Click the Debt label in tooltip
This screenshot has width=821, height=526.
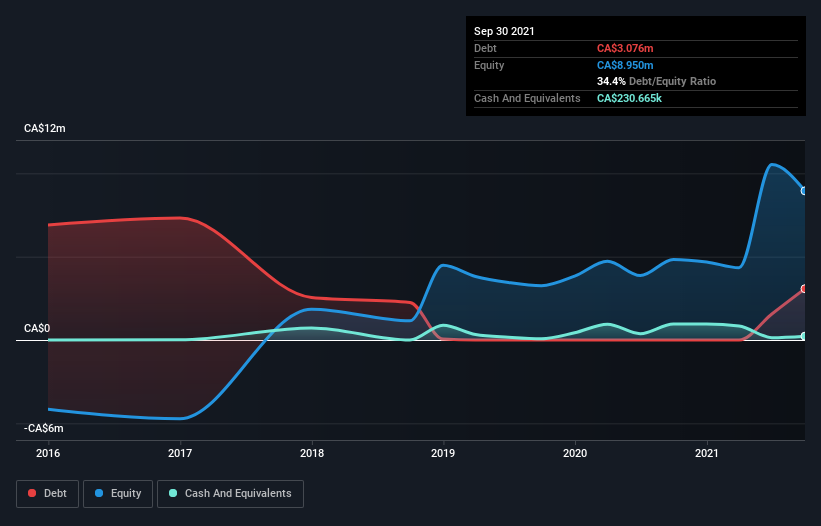pos(485,48)
